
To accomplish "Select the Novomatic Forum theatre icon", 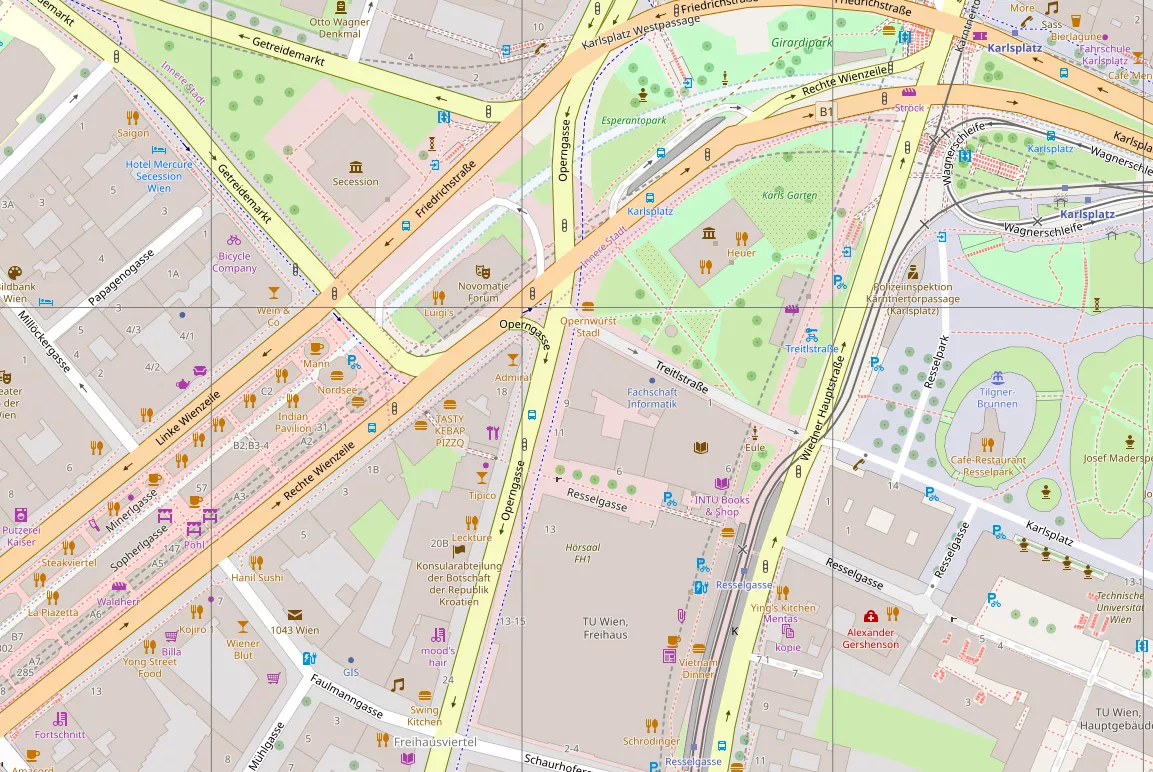I will click(x=482, y=270).
